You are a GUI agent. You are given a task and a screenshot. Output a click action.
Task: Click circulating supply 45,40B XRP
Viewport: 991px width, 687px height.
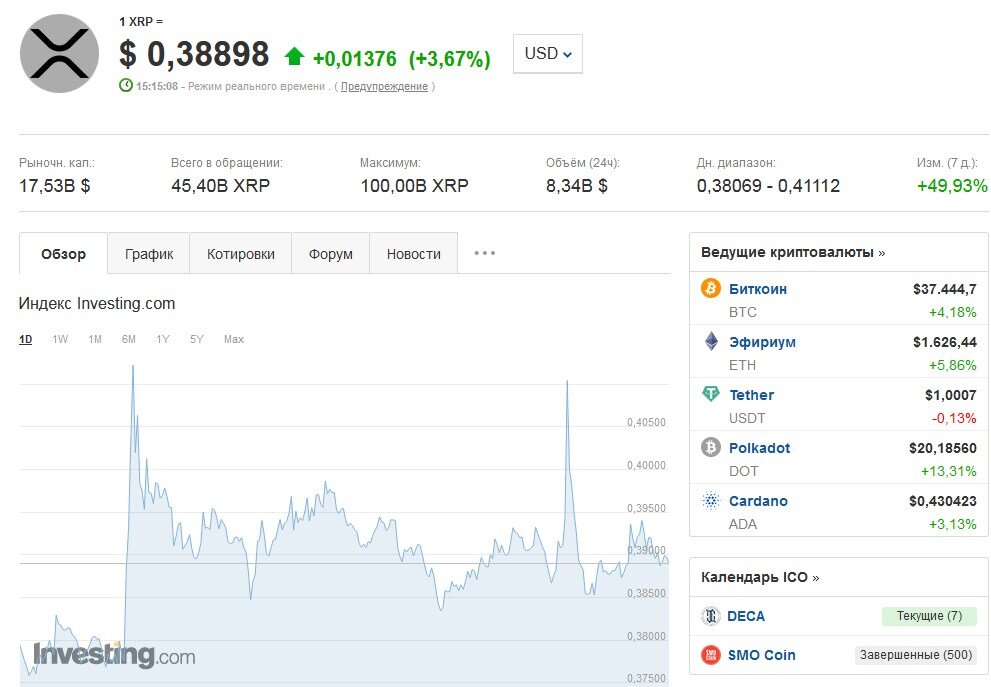point(221,186)
